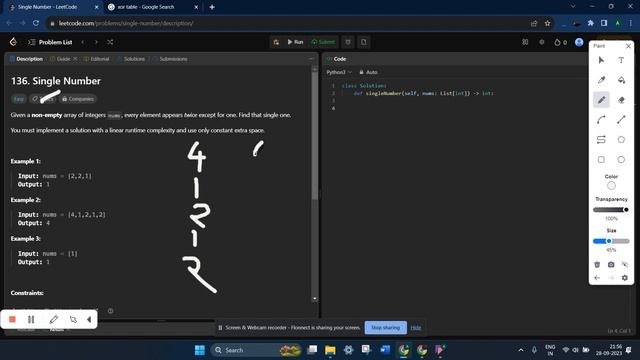
Task: Select the polygon shape tool
Action: click(621, 140)
